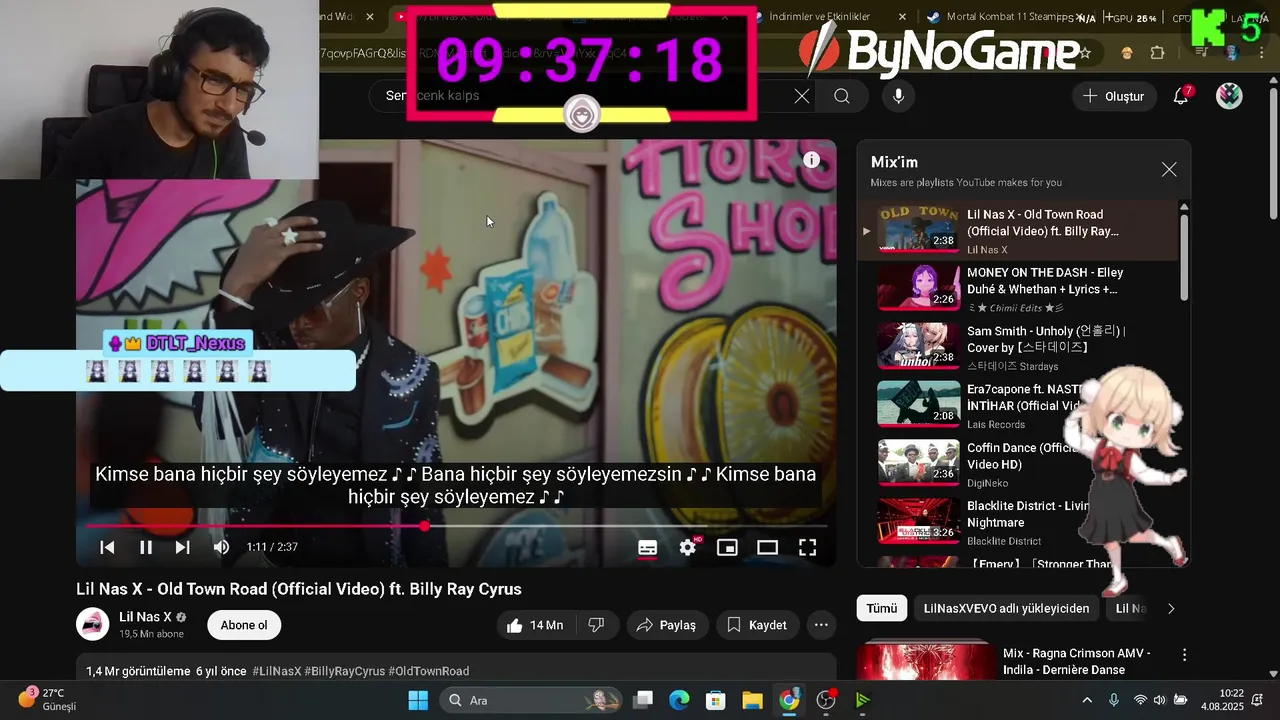Open the taskbar volume speaker icon
The width and height of the screenshot is (1280, 720).
(1160, 700)
